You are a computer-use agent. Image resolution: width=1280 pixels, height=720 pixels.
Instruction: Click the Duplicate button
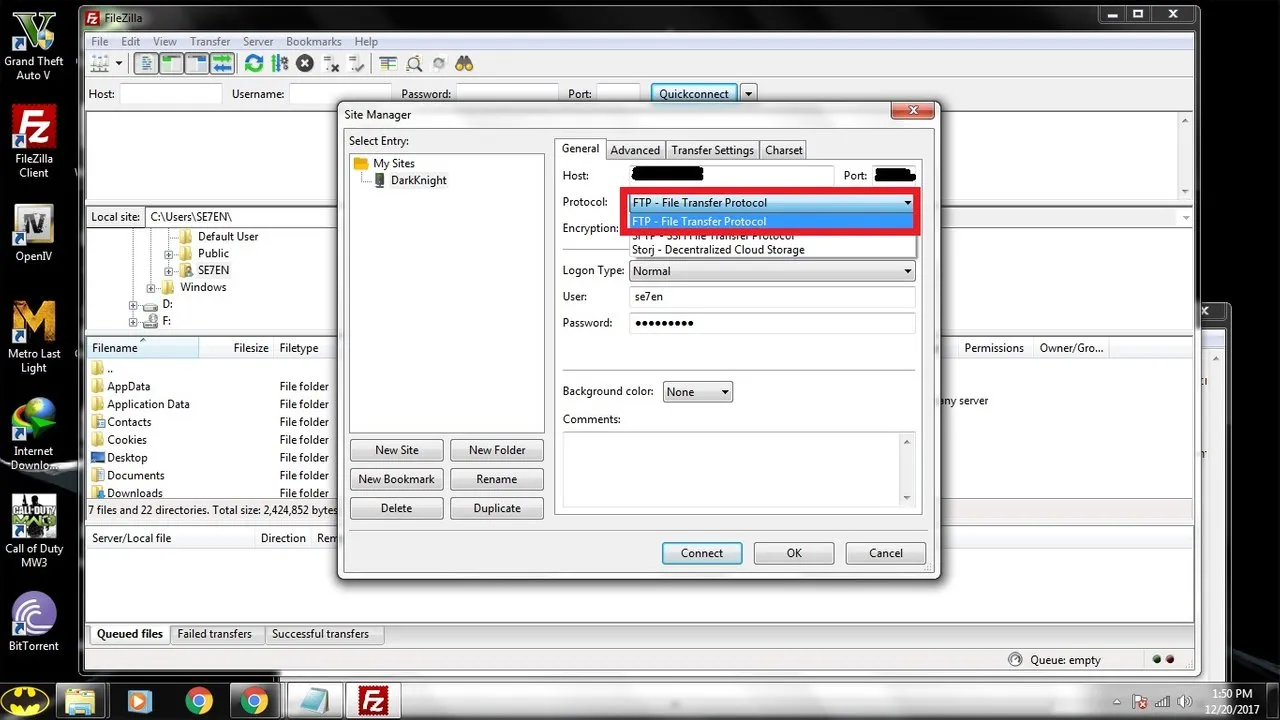coord(497,508)
